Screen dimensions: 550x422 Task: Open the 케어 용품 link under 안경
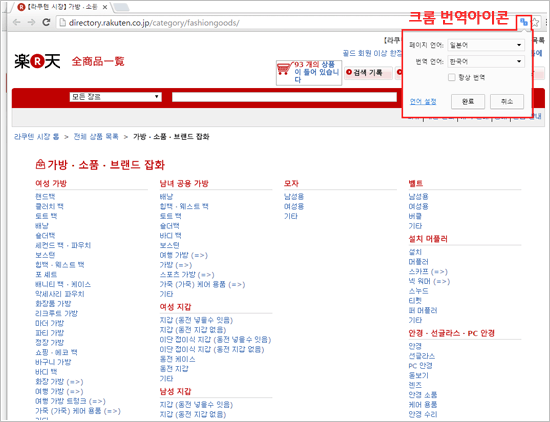click(x=423, y=404)
